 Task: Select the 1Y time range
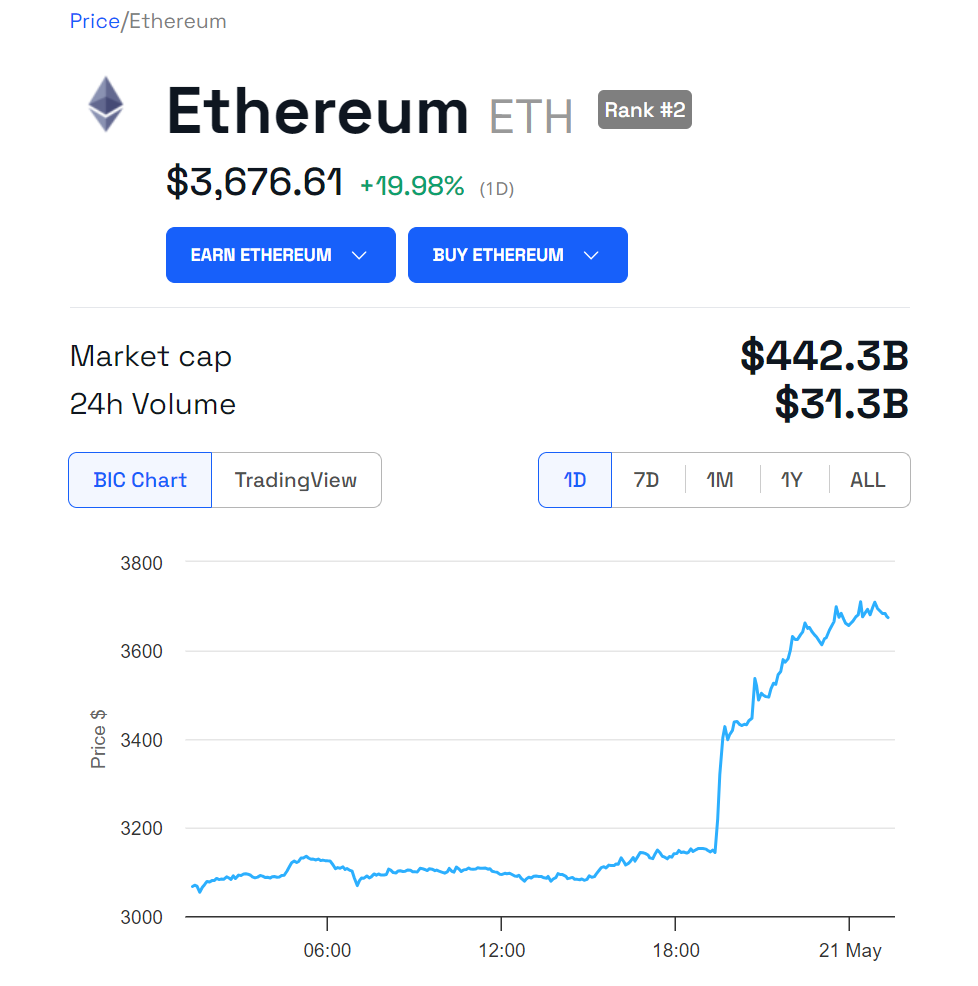[x=792, y=480]
